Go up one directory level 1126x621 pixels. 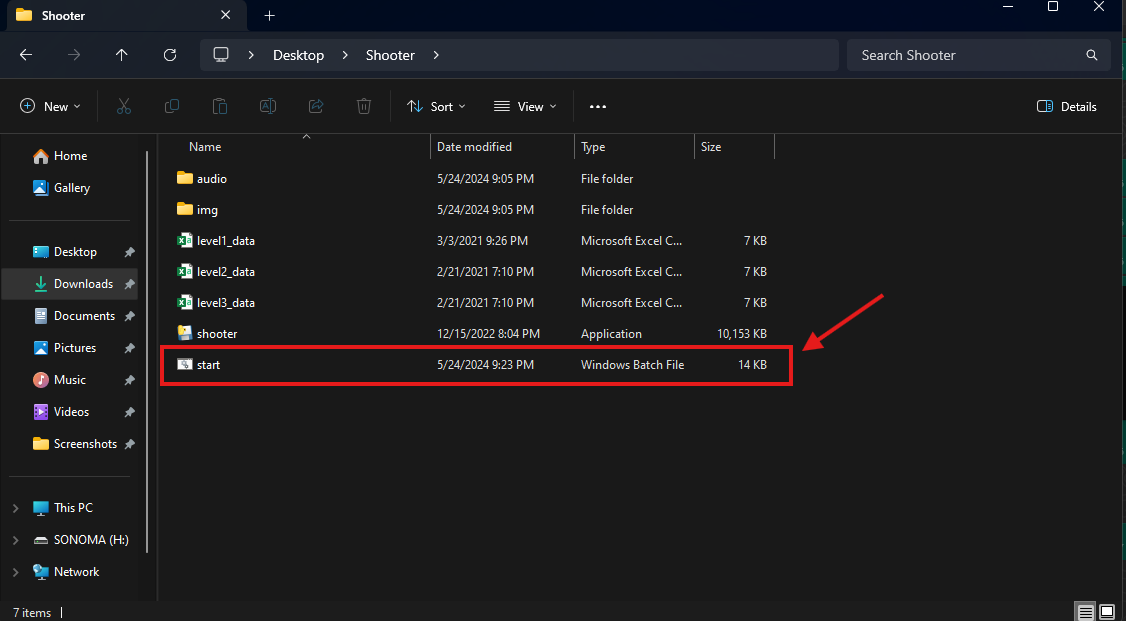(x=122, y=55)
